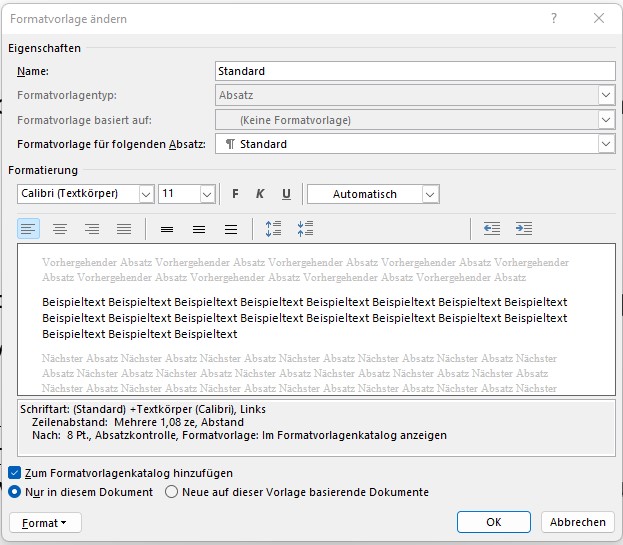This screenshot has width=623, height=545.
Task: Align paragraph text left
Action: 28,229
